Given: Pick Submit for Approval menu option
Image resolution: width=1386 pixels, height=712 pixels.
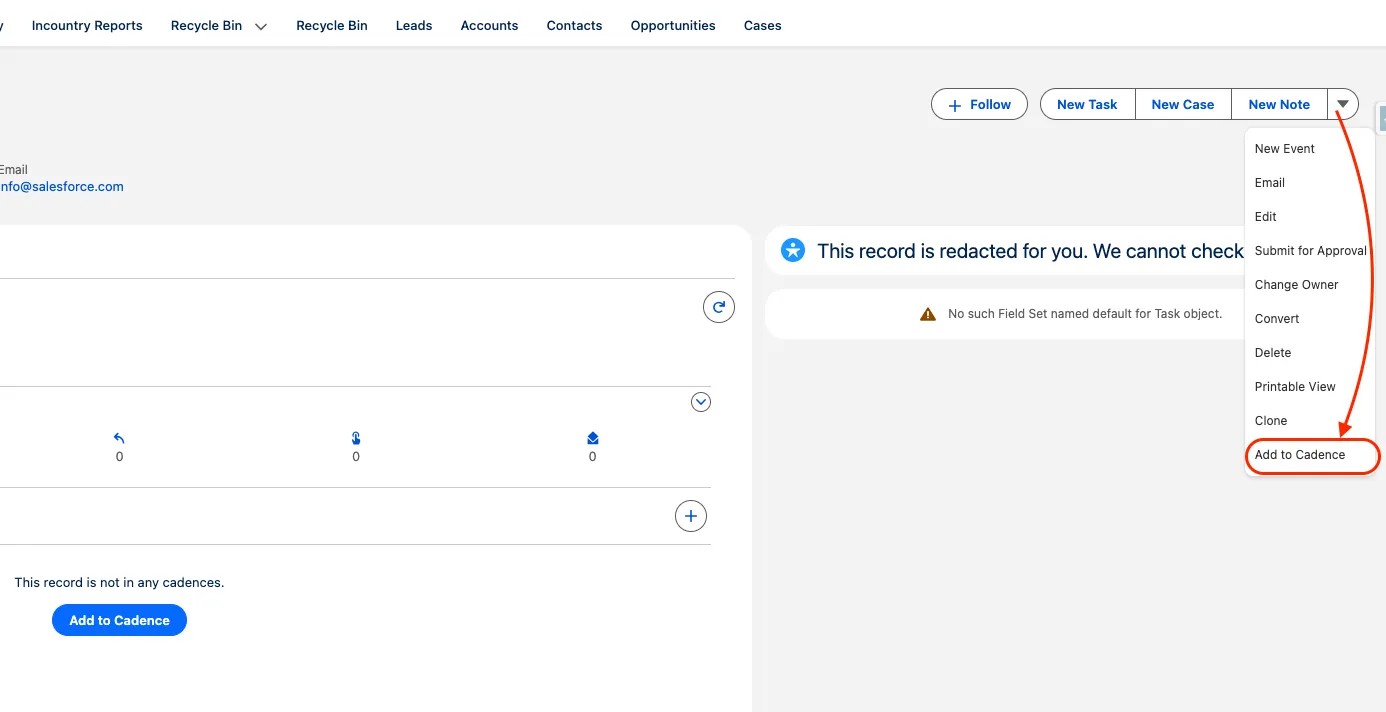Looking at the screenshot, I should 1310,251.
